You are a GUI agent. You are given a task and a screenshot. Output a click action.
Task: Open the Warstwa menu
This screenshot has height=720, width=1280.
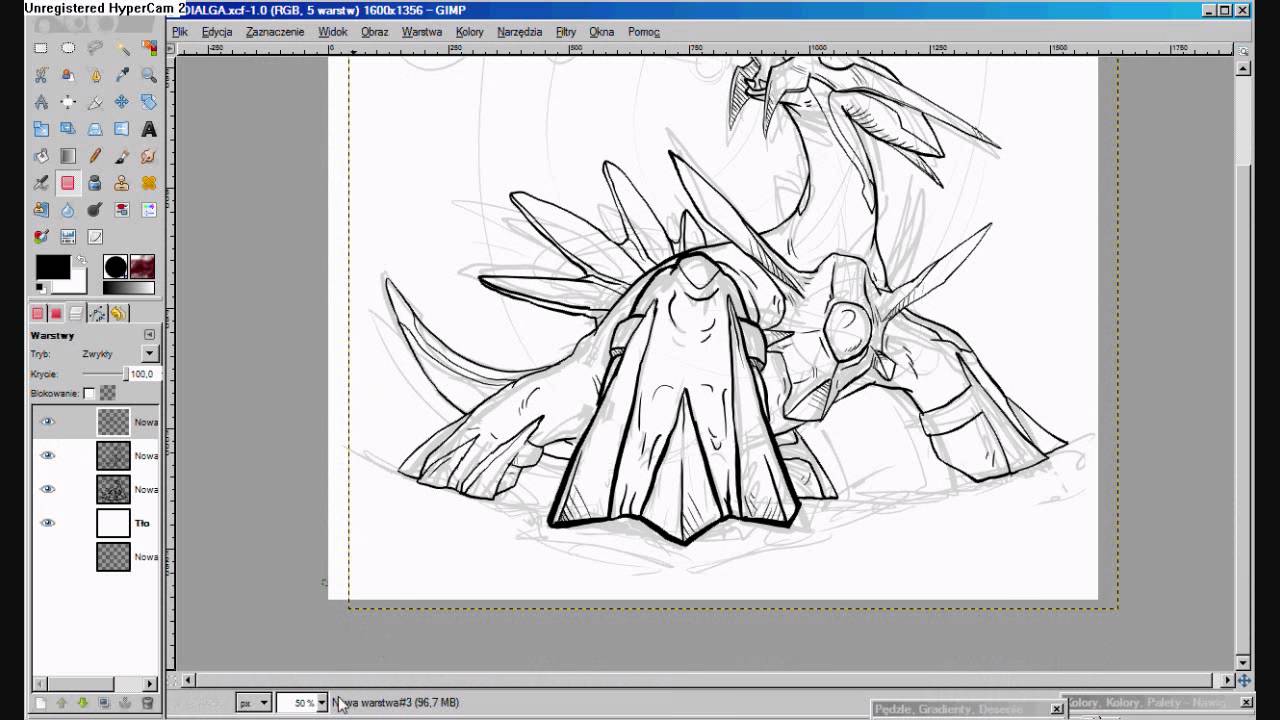click(421, 32)
